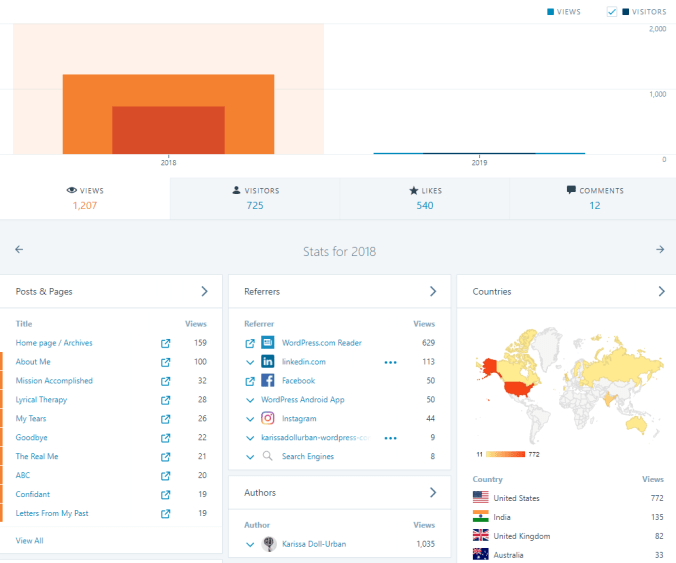The image size is (676, 563).
Task: Open the Lyrical Therapy post link
Action: click(41, 400)
